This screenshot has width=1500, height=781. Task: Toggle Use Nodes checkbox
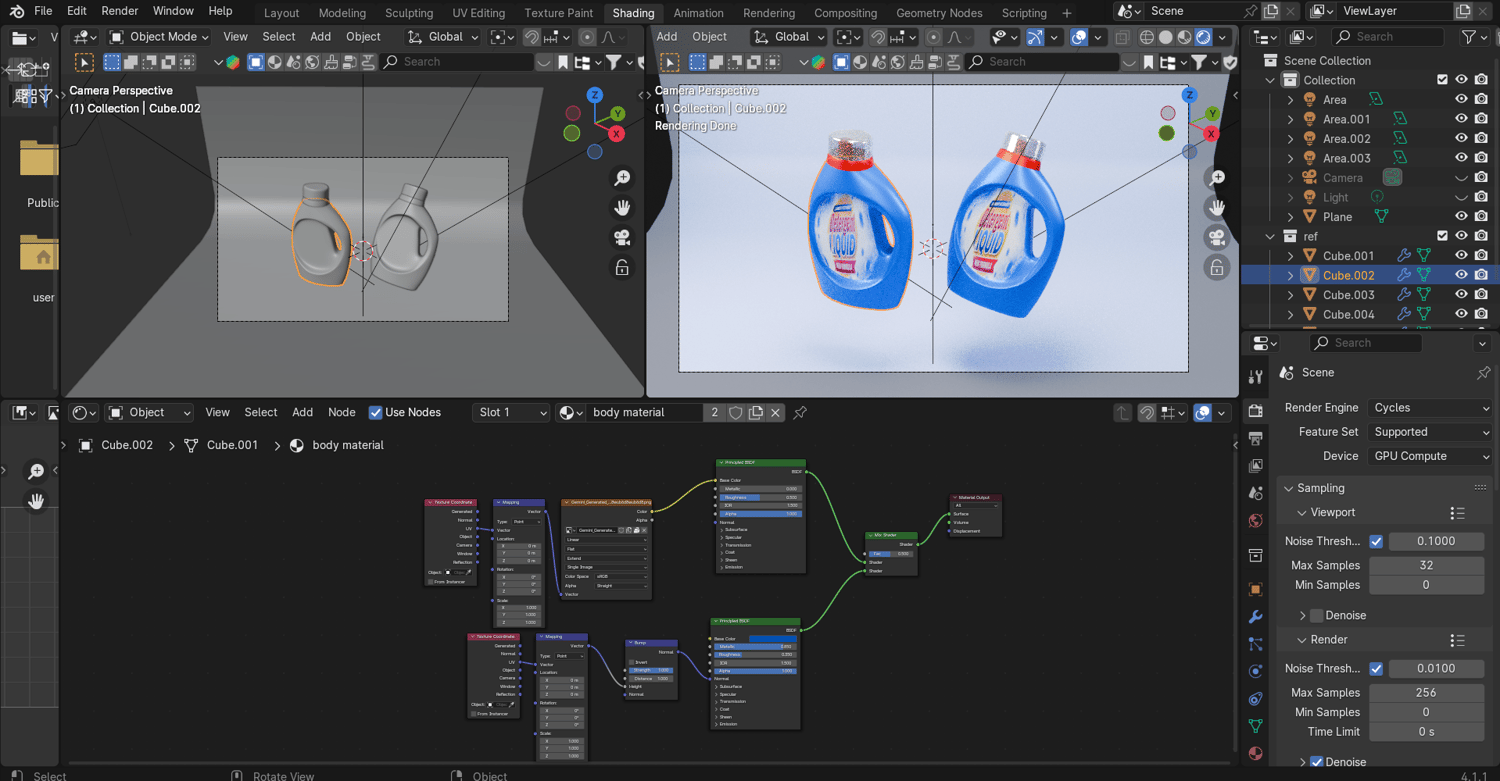pyautogui.click(x=376, y=412)
